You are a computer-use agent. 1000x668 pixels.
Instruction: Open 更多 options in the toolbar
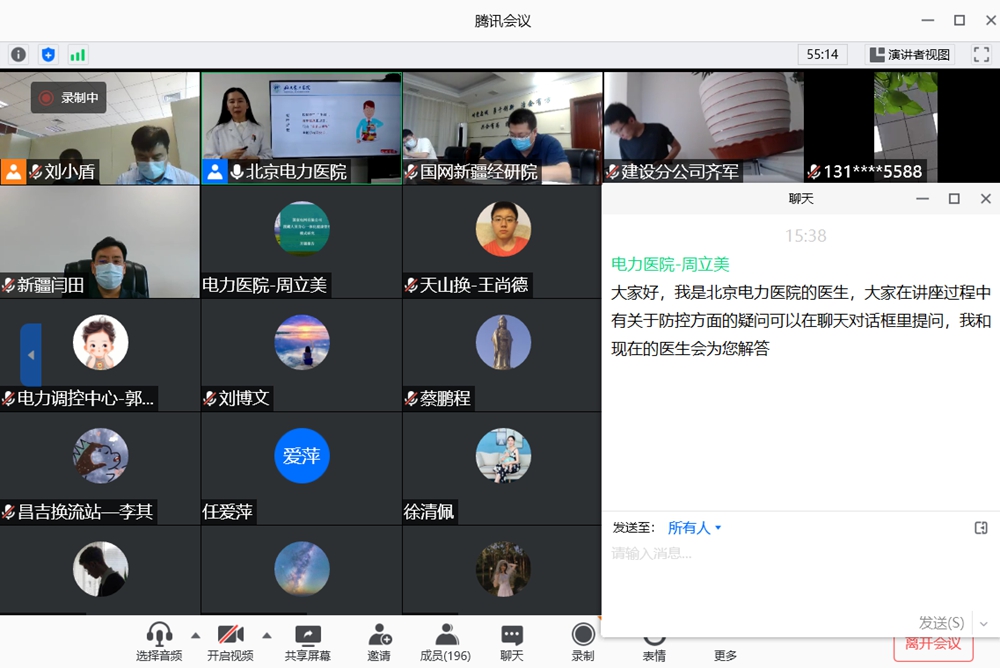[x=725, y=655]
